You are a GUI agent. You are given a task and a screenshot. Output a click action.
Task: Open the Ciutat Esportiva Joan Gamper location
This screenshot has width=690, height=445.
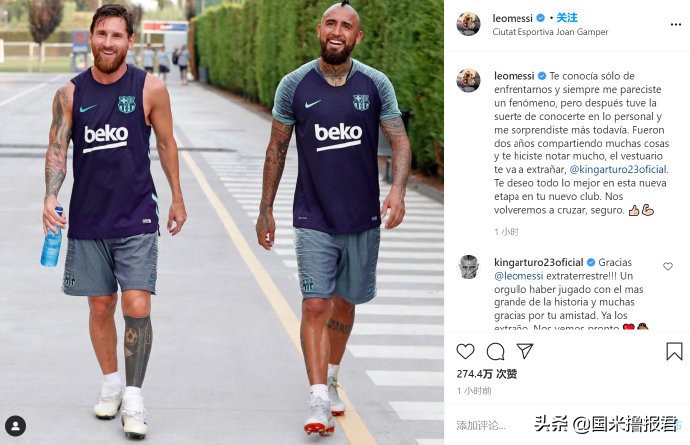[x=550, y=32]
